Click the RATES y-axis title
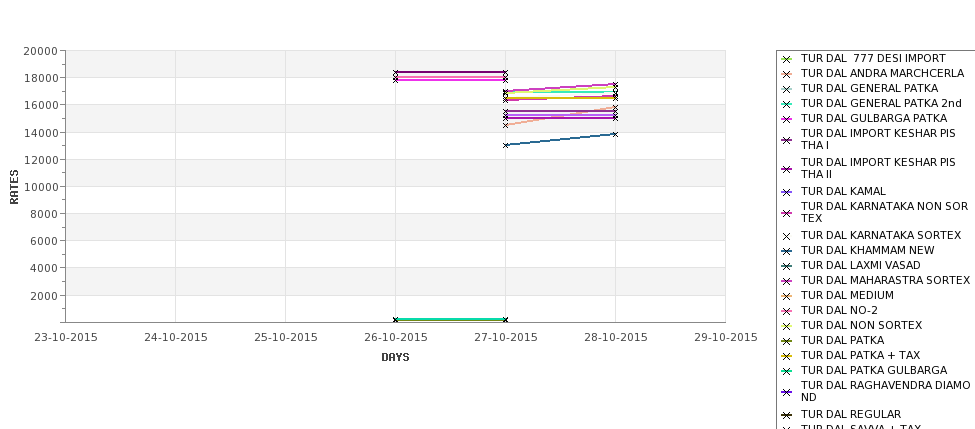 point(14,187)
